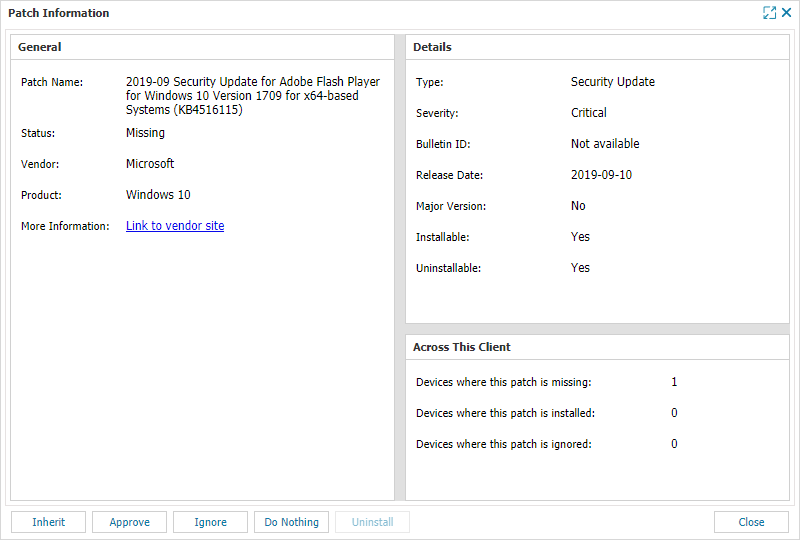Select the release date 2019-09-10

(x=602, y=175)
